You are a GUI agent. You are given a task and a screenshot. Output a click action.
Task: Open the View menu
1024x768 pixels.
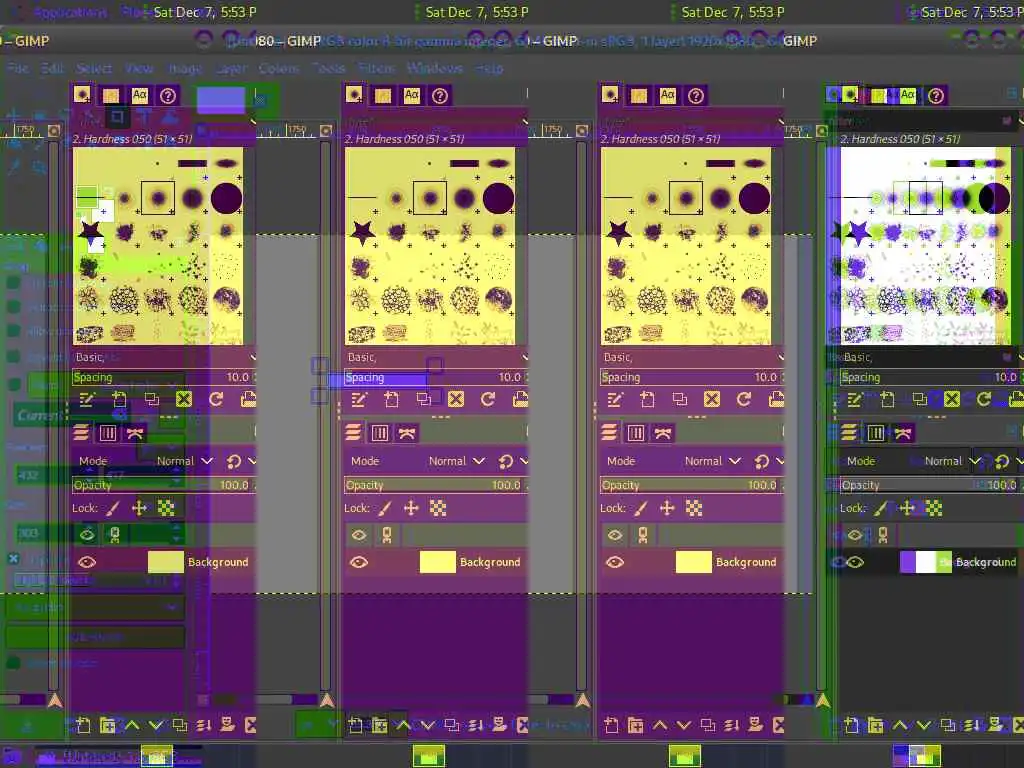click(x=138, y=68)
